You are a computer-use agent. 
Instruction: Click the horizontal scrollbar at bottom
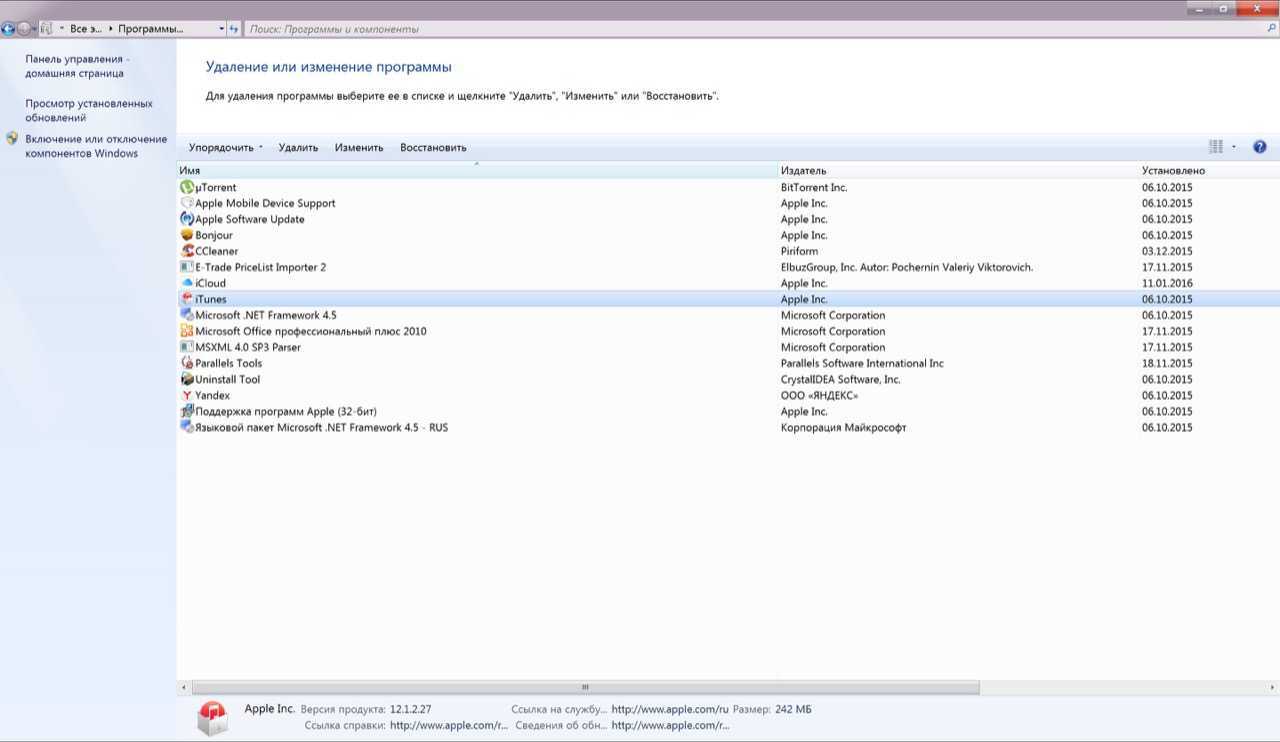click(x=585, y=687)
